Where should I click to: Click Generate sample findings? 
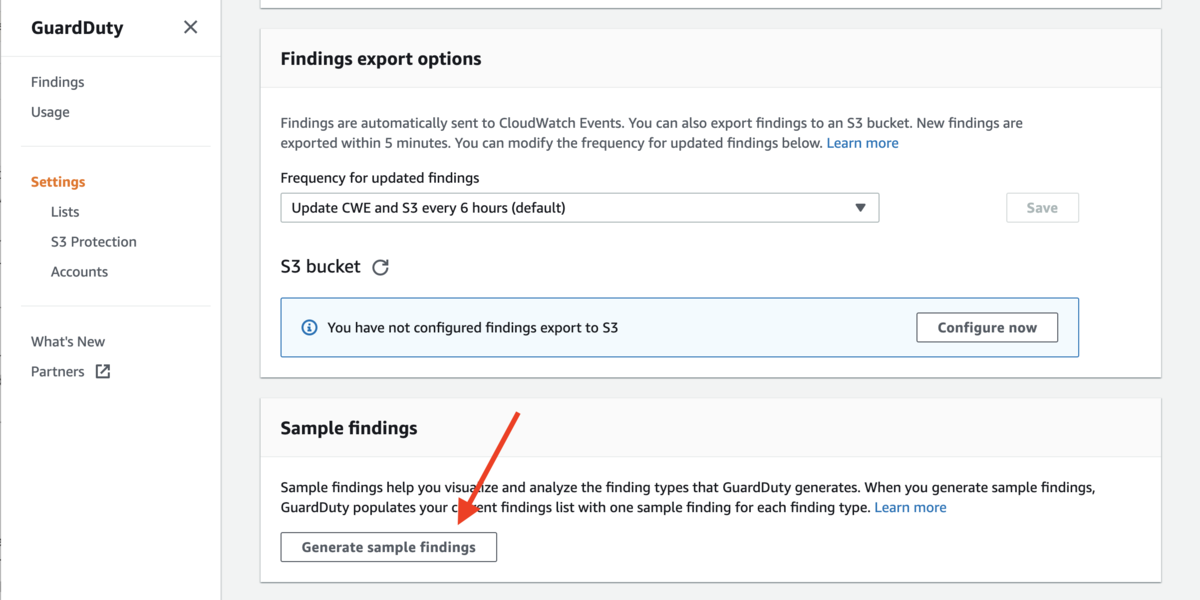click(388, 547)
